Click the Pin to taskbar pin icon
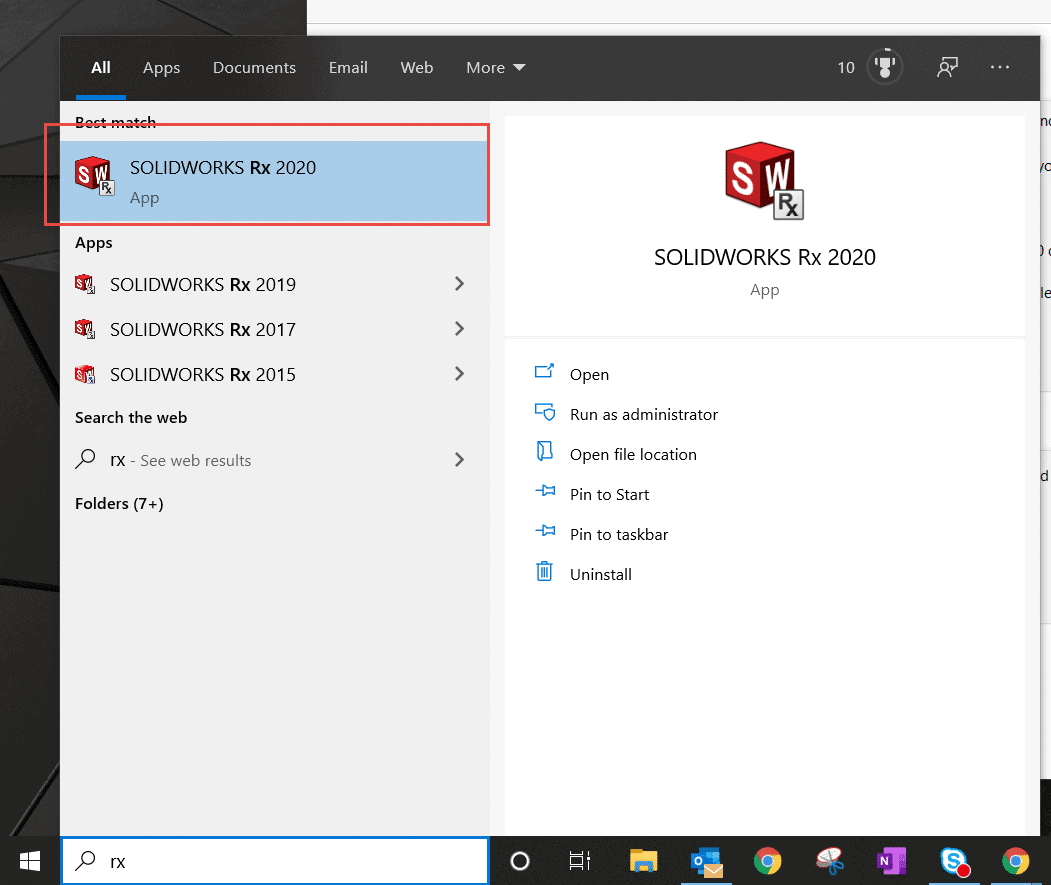This screenshot has width=1051, height=885. point(545,532)
